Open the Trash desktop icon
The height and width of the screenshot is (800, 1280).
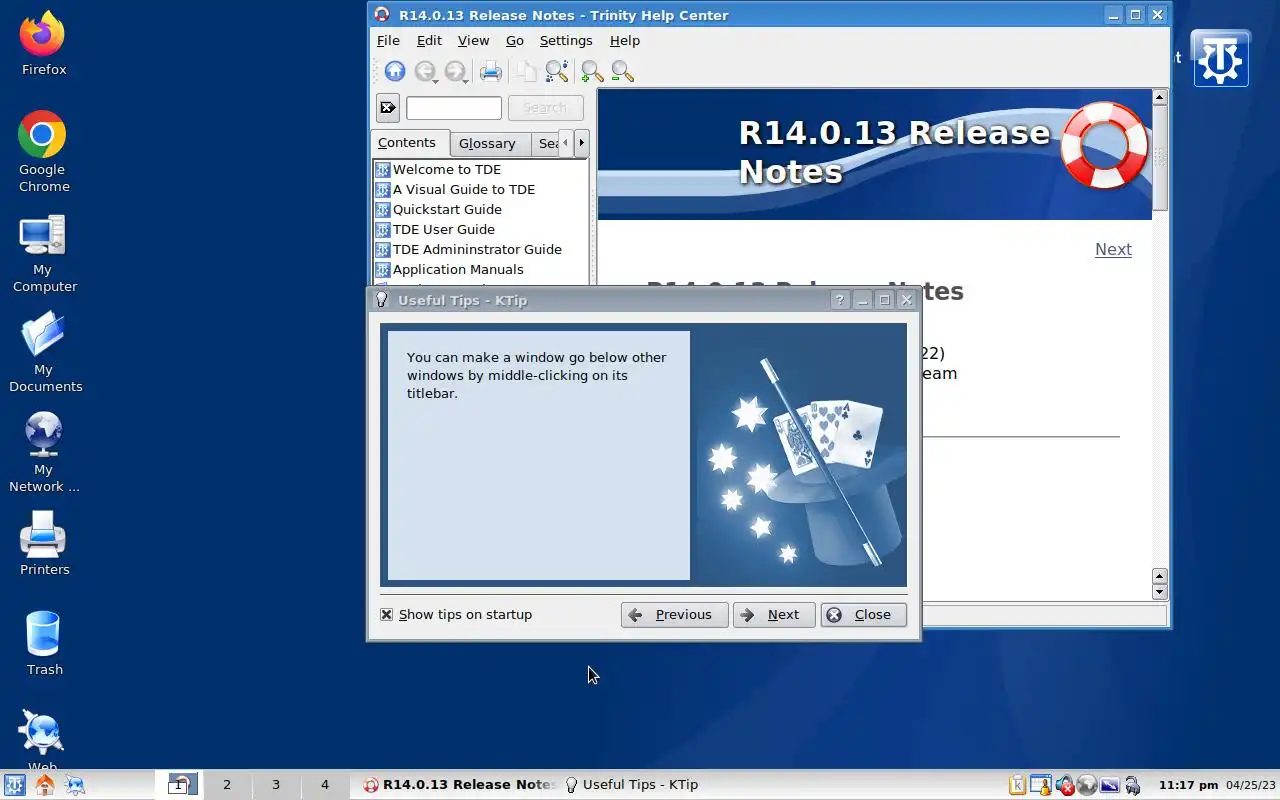43,644
